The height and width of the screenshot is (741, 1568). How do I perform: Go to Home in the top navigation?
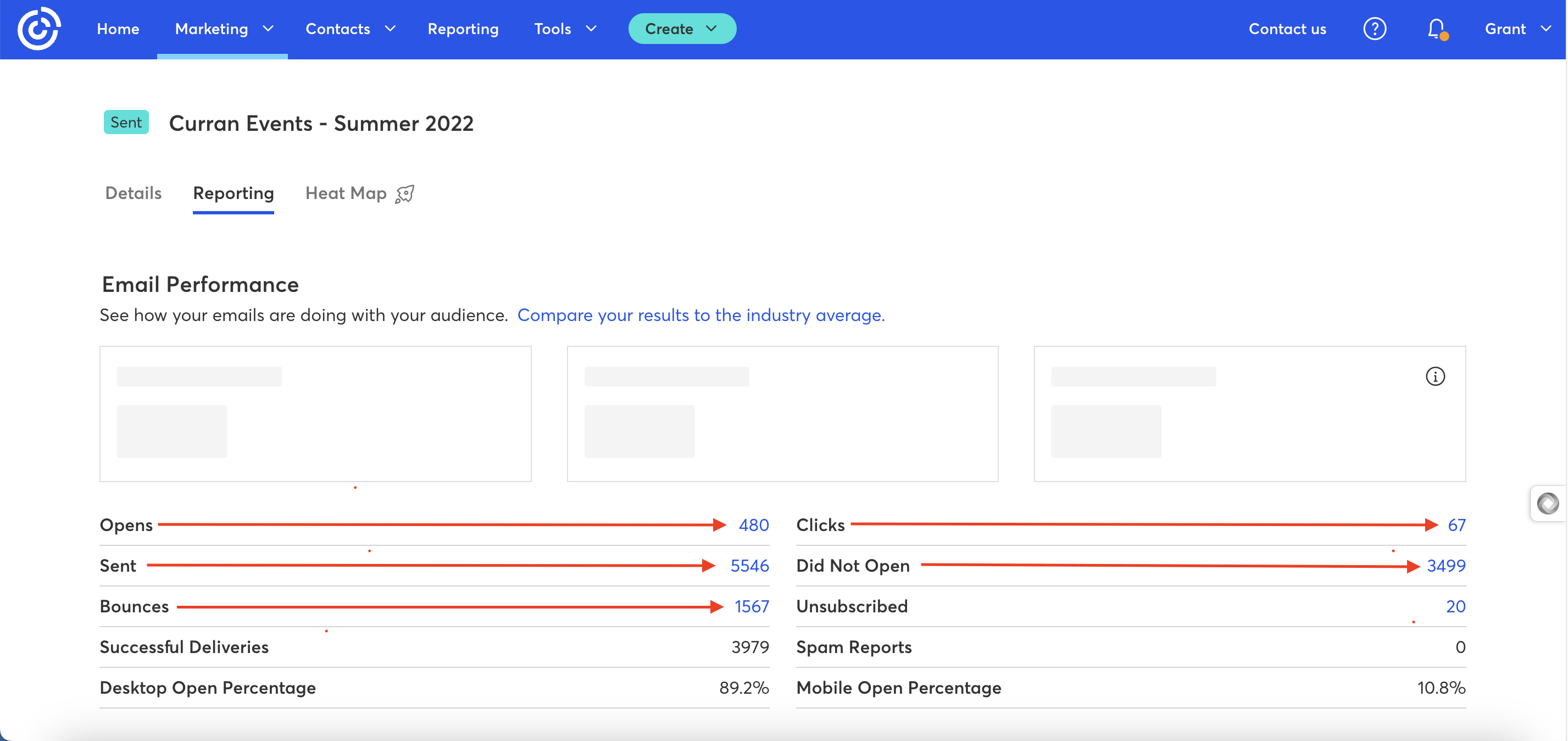click(x=118, y=29)
